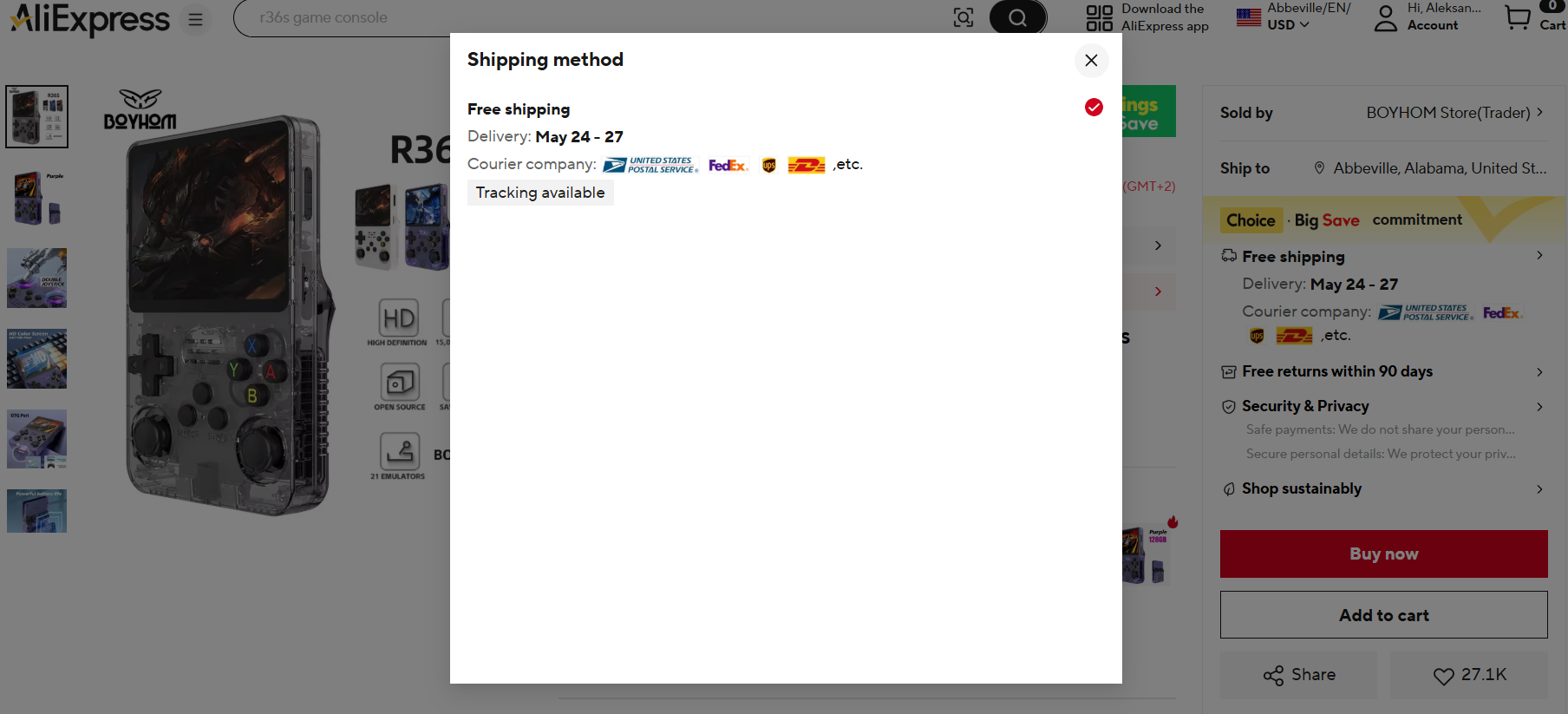
Task: Close the Shipping method dialog
Action: (x=1091, y=60)
